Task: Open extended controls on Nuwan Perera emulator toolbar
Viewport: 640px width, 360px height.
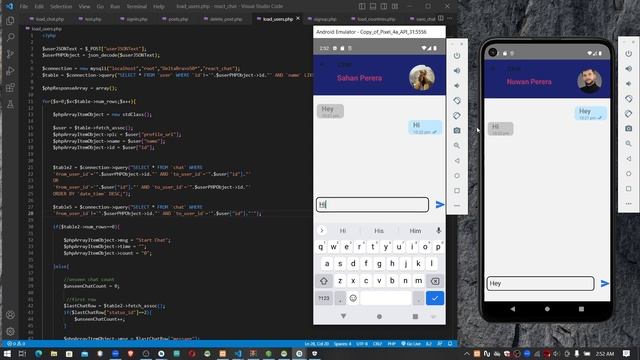Action: click(628, 203)
